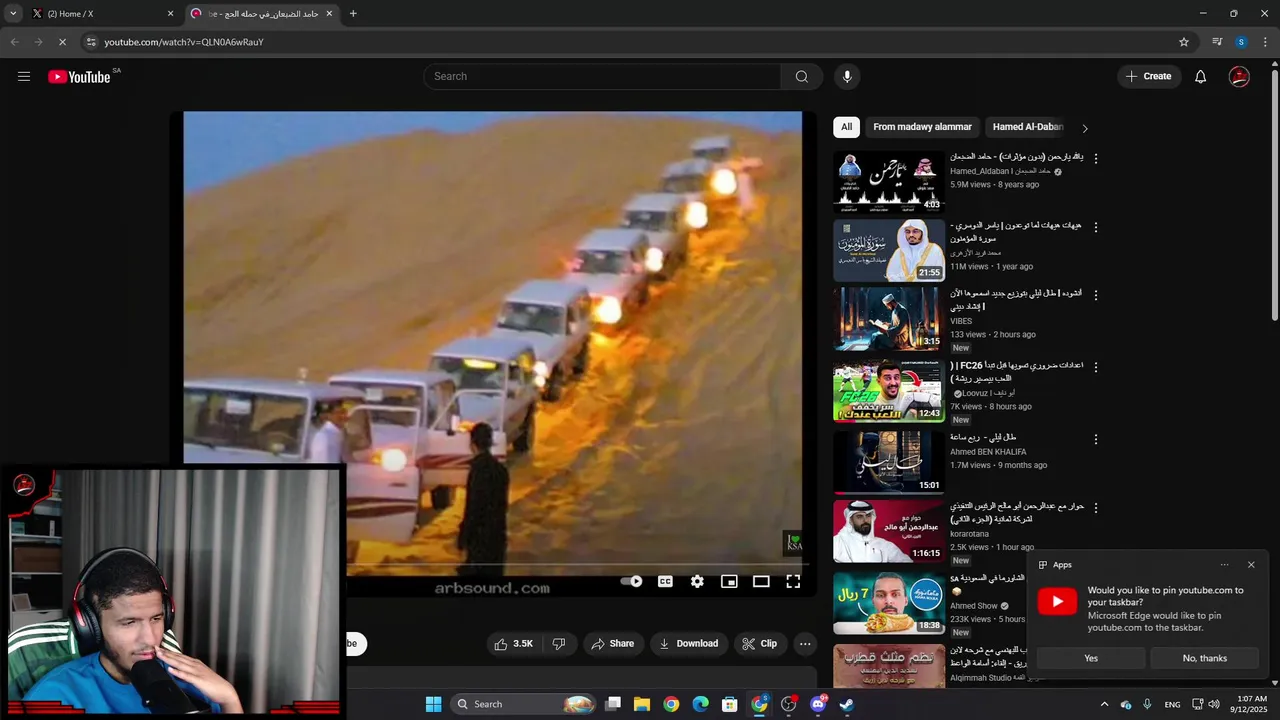Select the active YouTube video tab
This screenshot has width=1280, height=720.
262,14
